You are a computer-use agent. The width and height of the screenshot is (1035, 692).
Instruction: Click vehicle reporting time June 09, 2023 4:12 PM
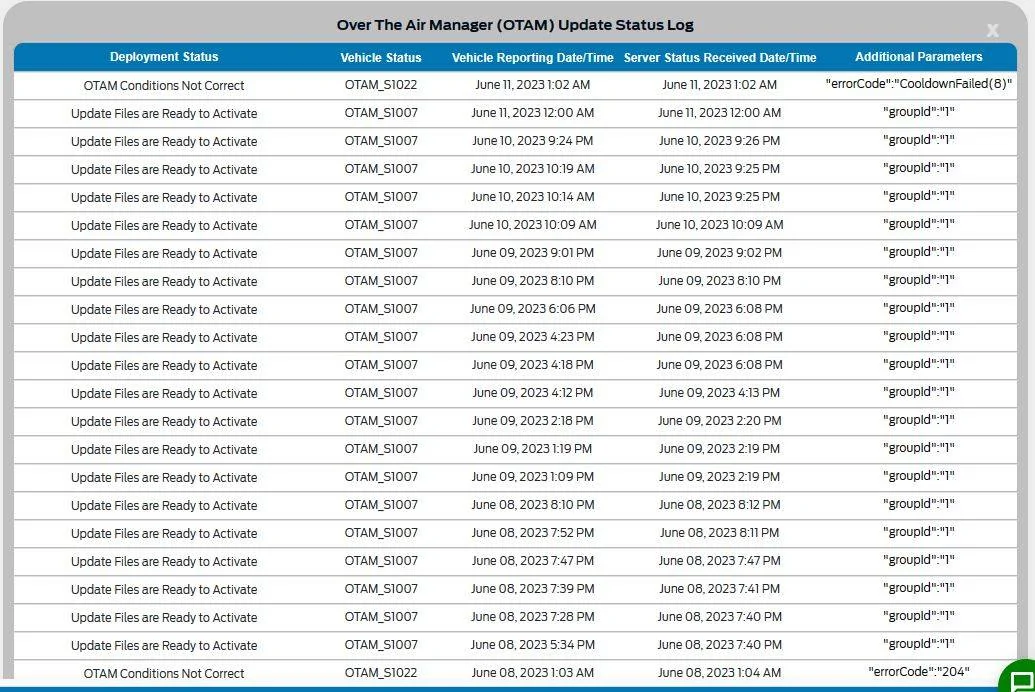[533, 393]
